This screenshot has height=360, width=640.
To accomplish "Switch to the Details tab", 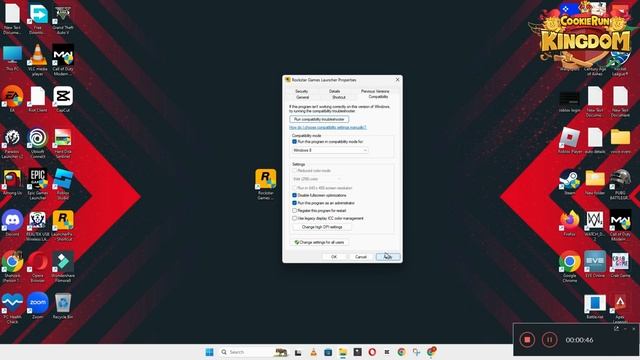I will click(x=334, y=91).
